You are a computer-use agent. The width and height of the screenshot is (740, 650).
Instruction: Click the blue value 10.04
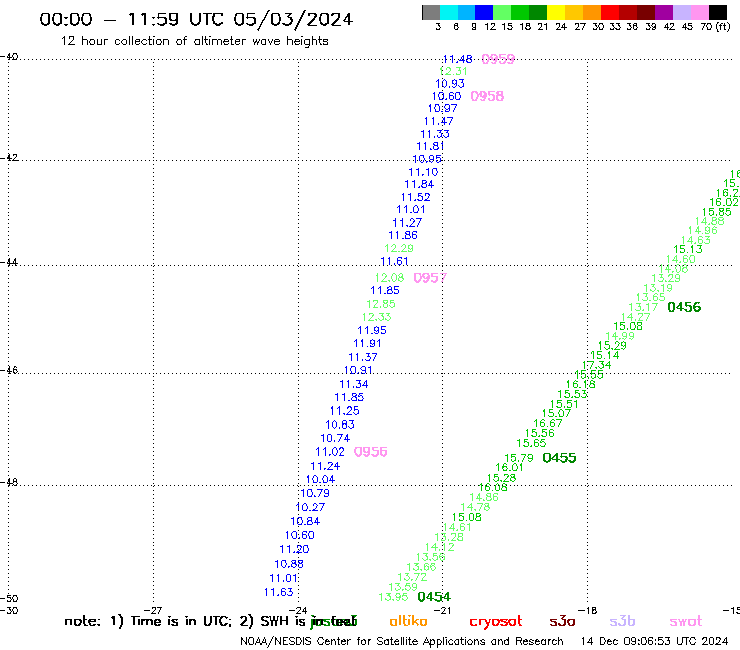click(x=320, y=480)
